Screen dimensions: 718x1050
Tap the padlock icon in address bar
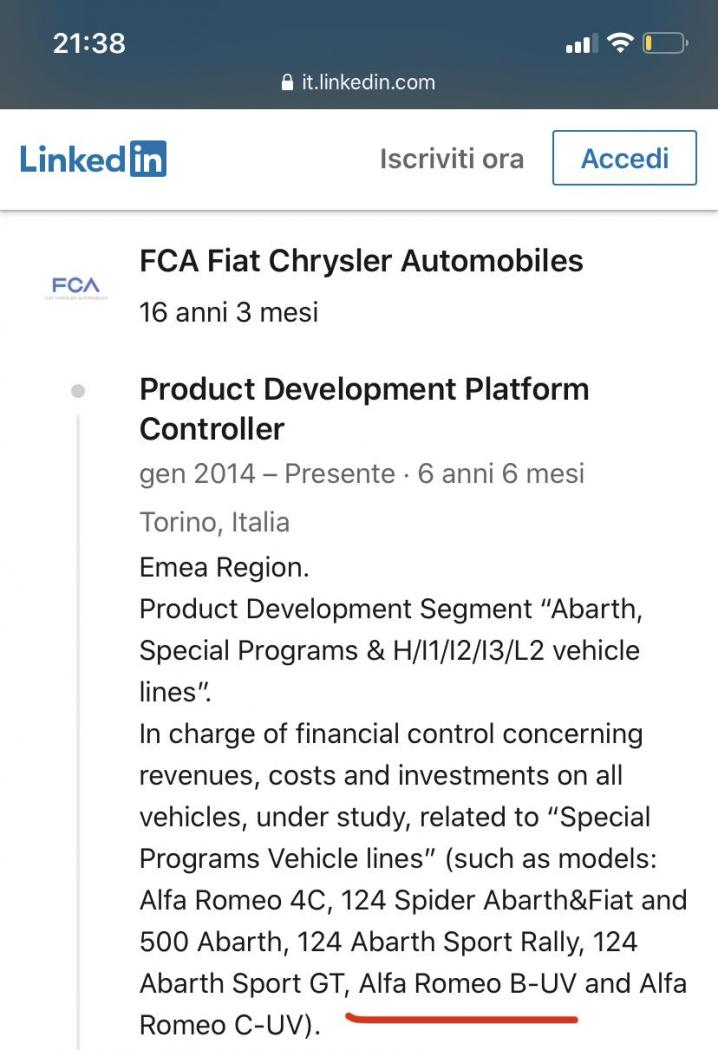pyautogui.click(x=289, y=82)
